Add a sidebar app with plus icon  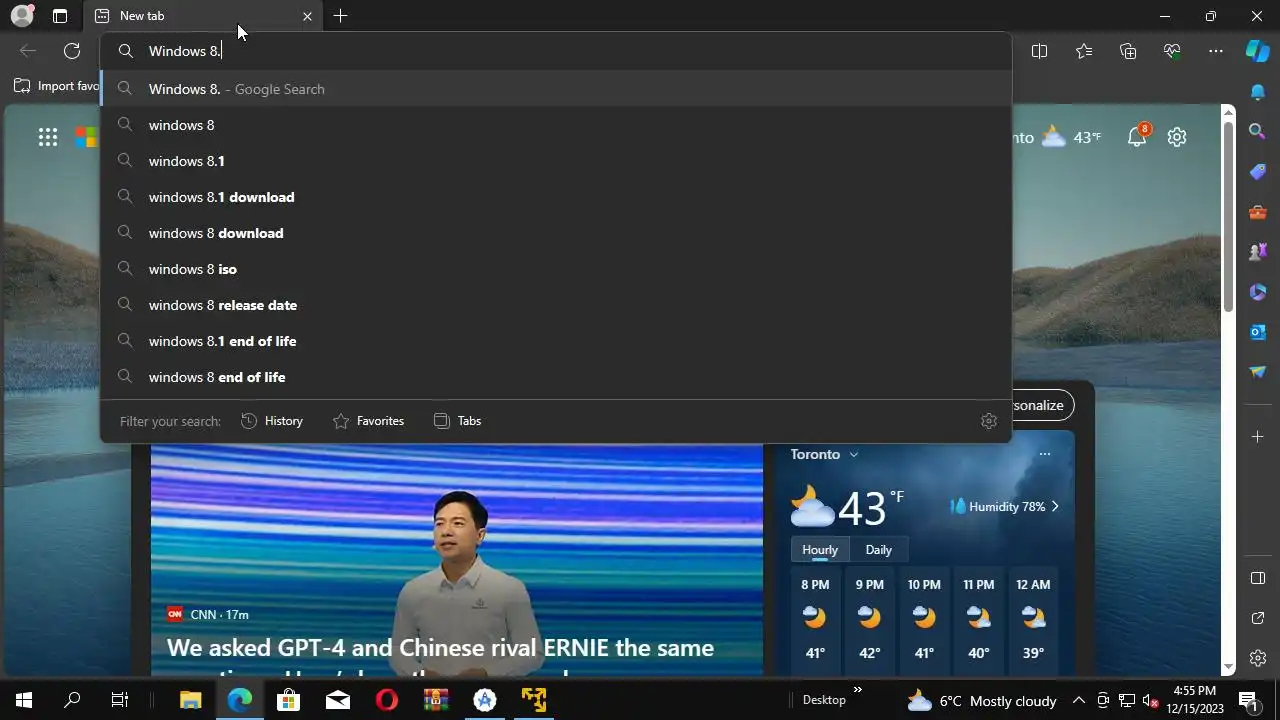pos(1258,436)
